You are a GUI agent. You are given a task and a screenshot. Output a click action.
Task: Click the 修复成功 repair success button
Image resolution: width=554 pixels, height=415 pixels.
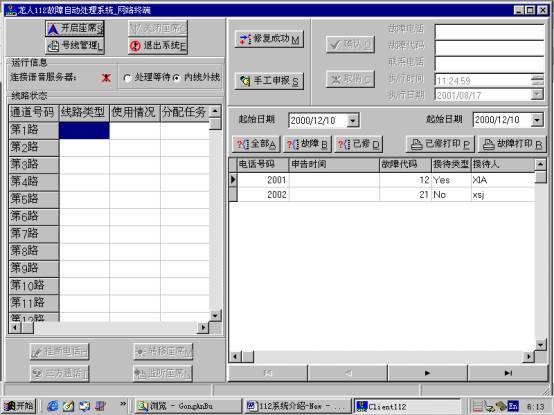tap(269, 39)
